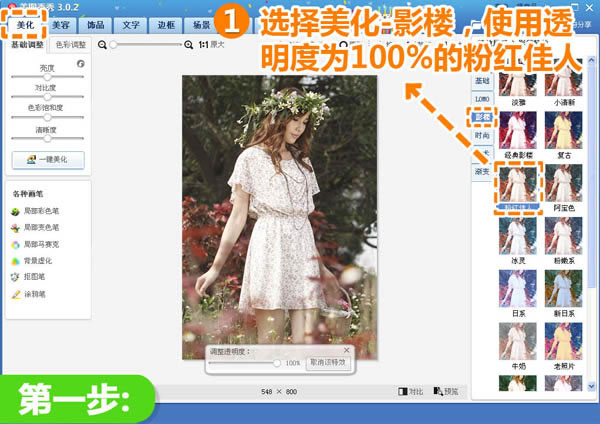Image resolution: width=600 pixels, height=424 pixels.
Task: Adjust the 色彩饱和度 saturation slider handle
Action: pyautogui.click(x=47, y=117)
